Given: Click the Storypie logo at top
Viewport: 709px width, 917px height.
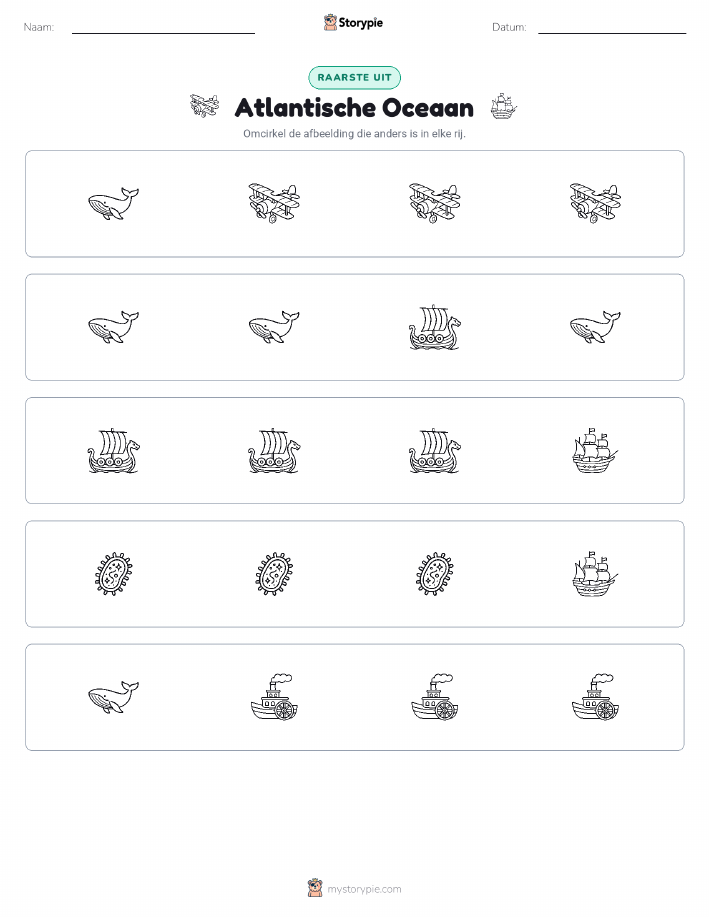Looking at the screenshot, I should 353,23.
